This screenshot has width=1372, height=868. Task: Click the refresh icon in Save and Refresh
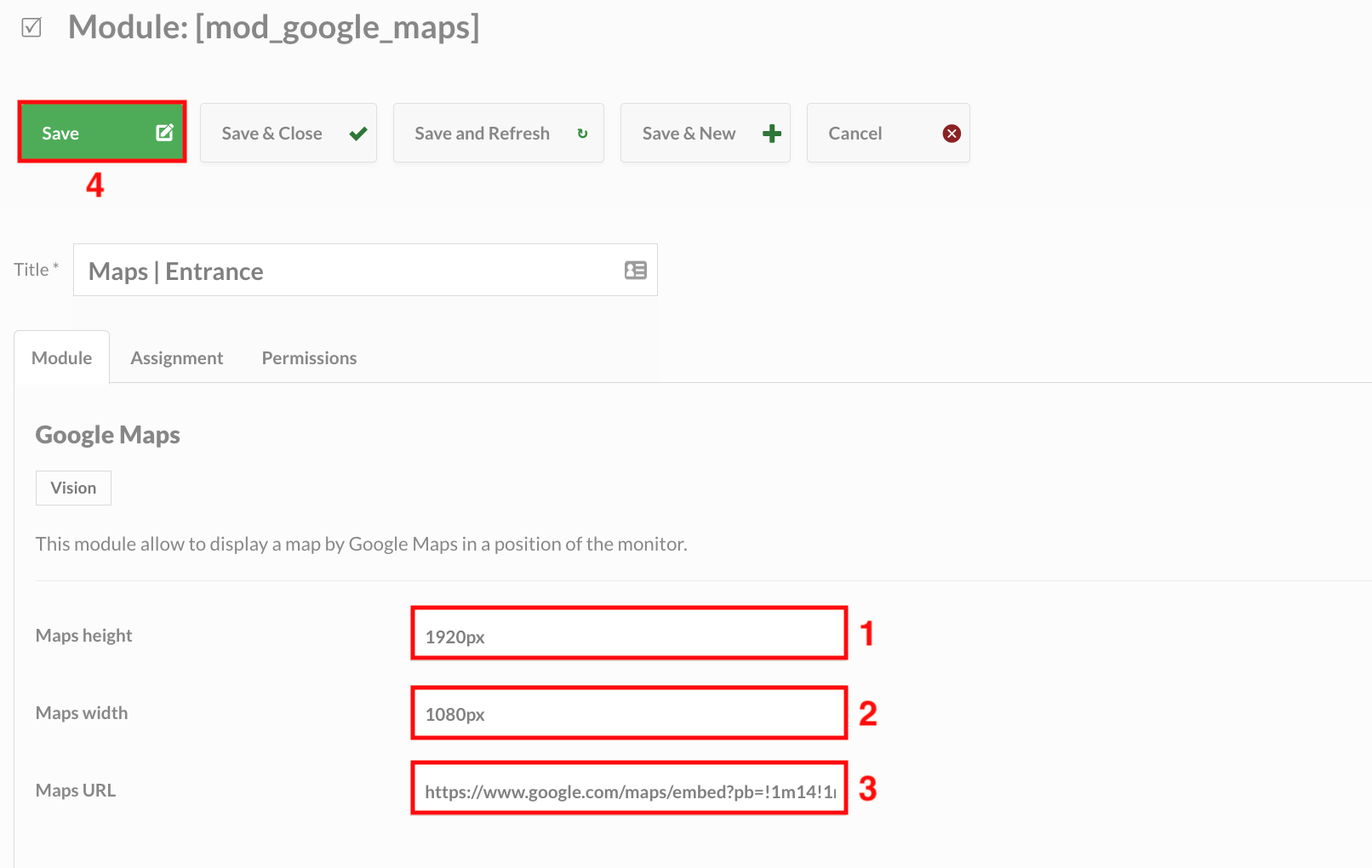582,134
